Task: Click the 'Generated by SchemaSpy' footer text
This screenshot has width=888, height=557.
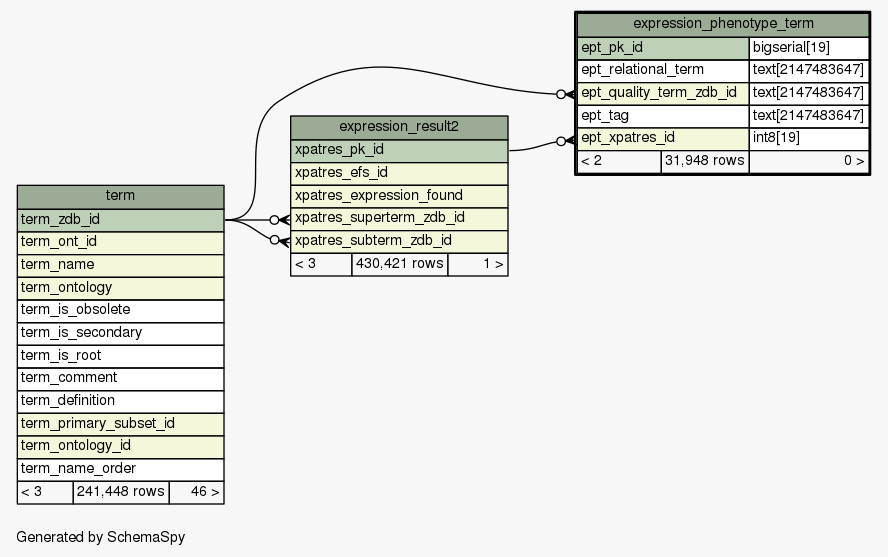Action: coord(100,538)
